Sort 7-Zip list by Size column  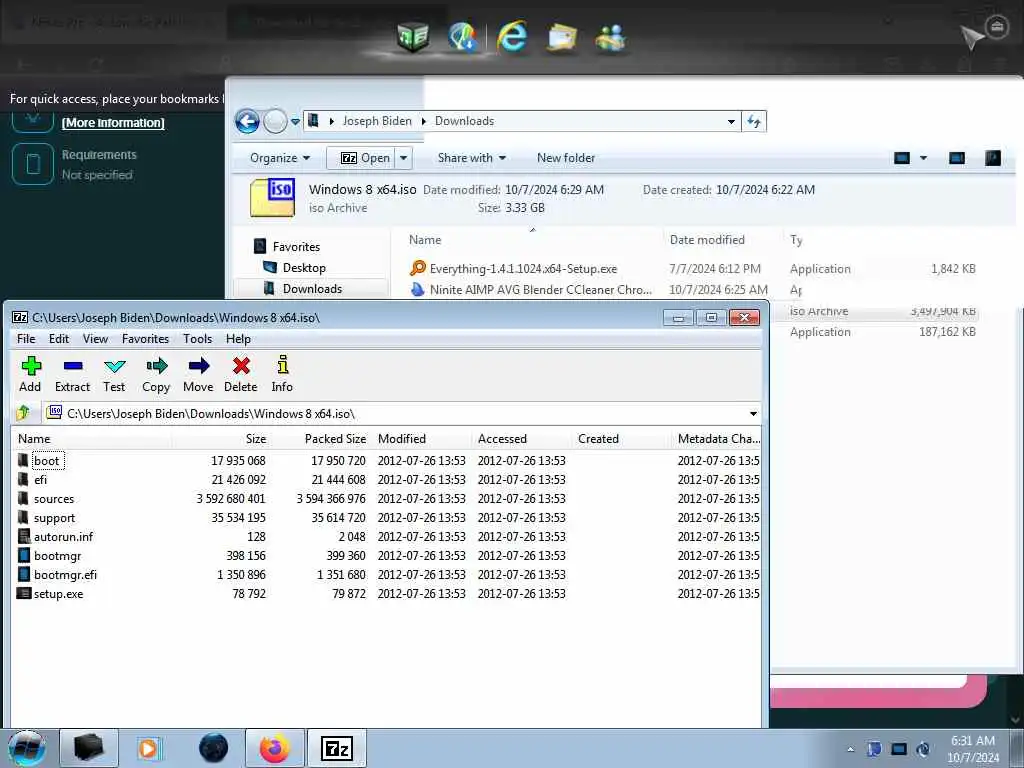pyautogui.click(x=221, y=439)
